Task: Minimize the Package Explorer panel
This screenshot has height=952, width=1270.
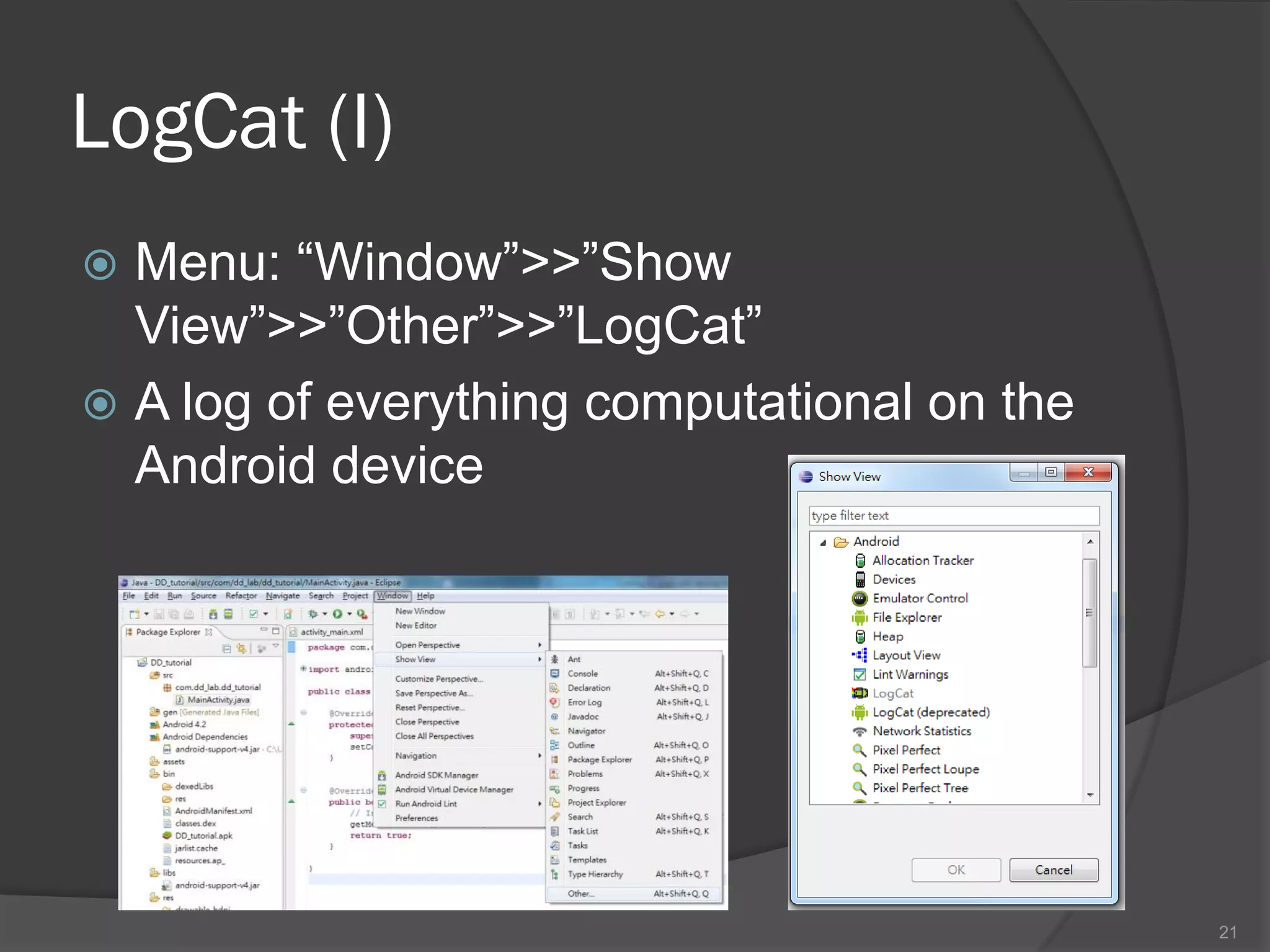Action: click(x=264, y=630)
